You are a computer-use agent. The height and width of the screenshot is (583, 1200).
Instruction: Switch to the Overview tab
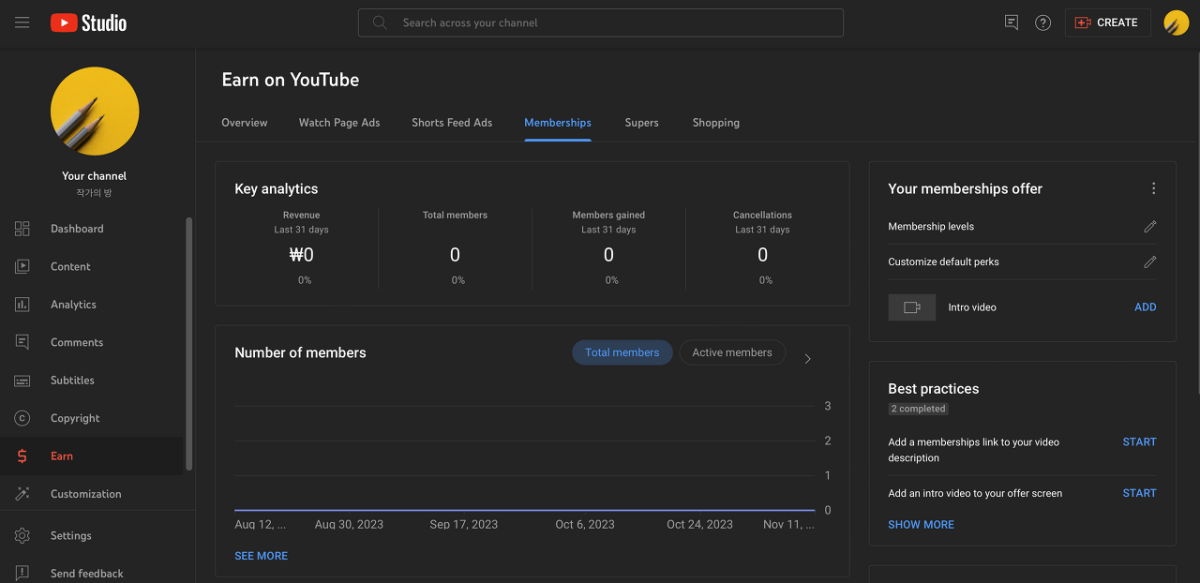click(x=244, y=123)
